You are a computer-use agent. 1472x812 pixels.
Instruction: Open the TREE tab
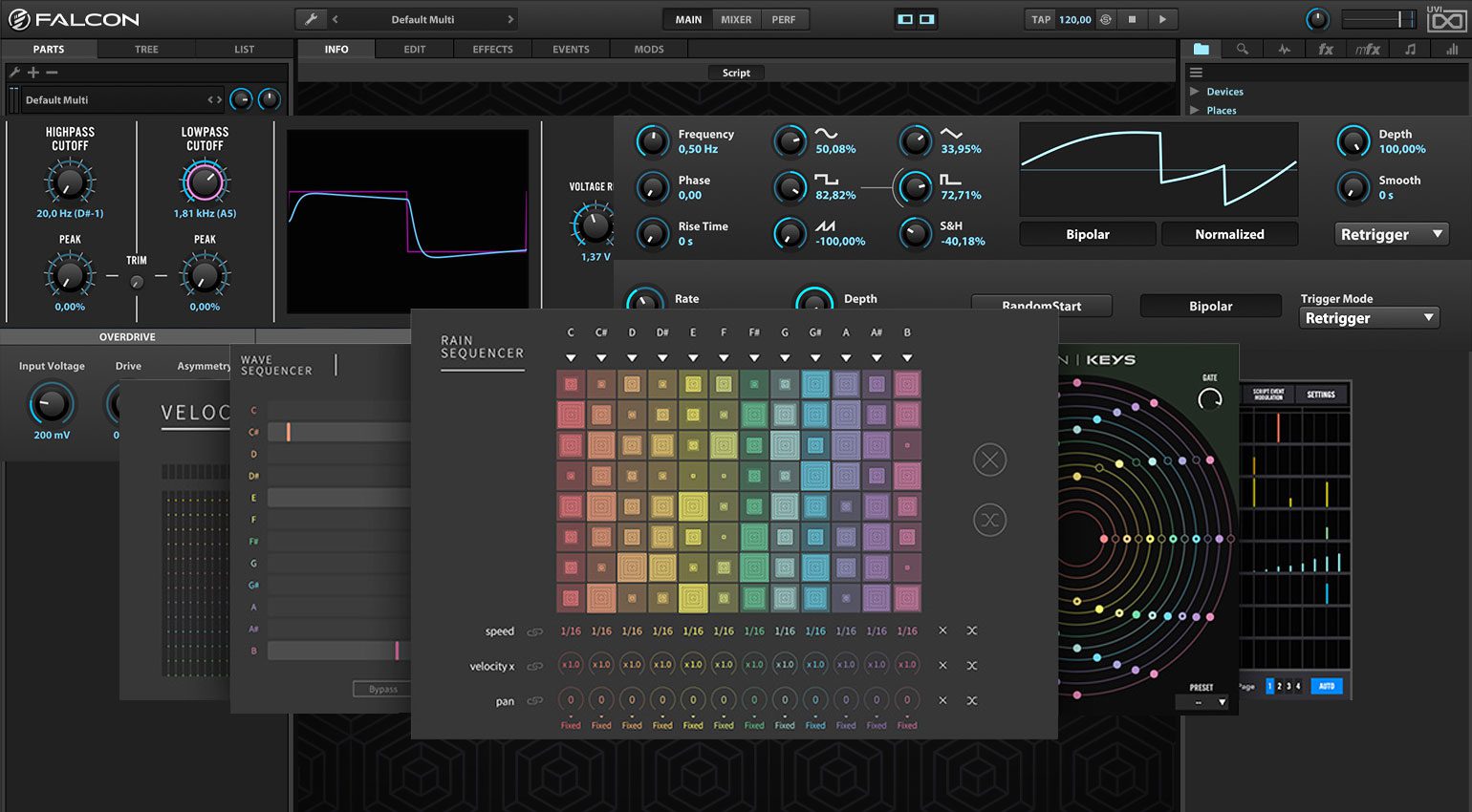[x=146, y=49]
